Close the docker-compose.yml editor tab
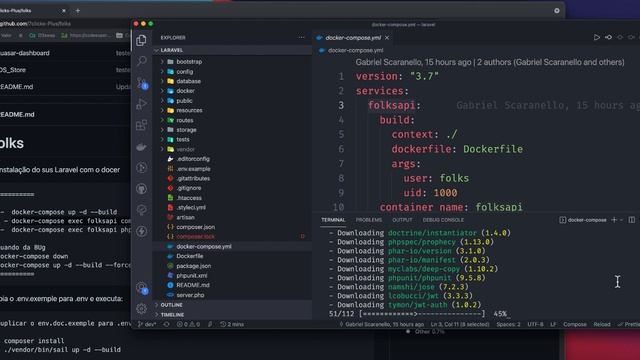 point(387,38)
